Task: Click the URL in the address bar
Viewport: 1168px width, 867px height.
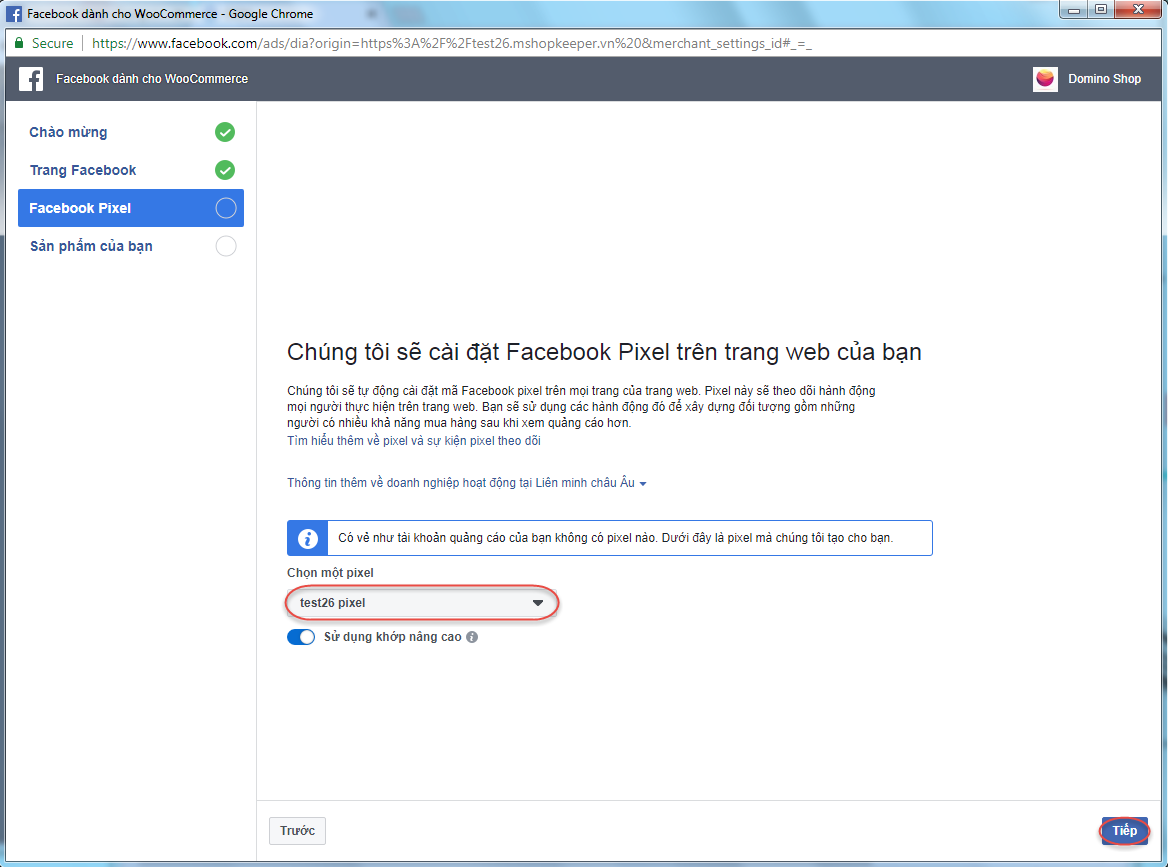Action: (x=451, y=43)
